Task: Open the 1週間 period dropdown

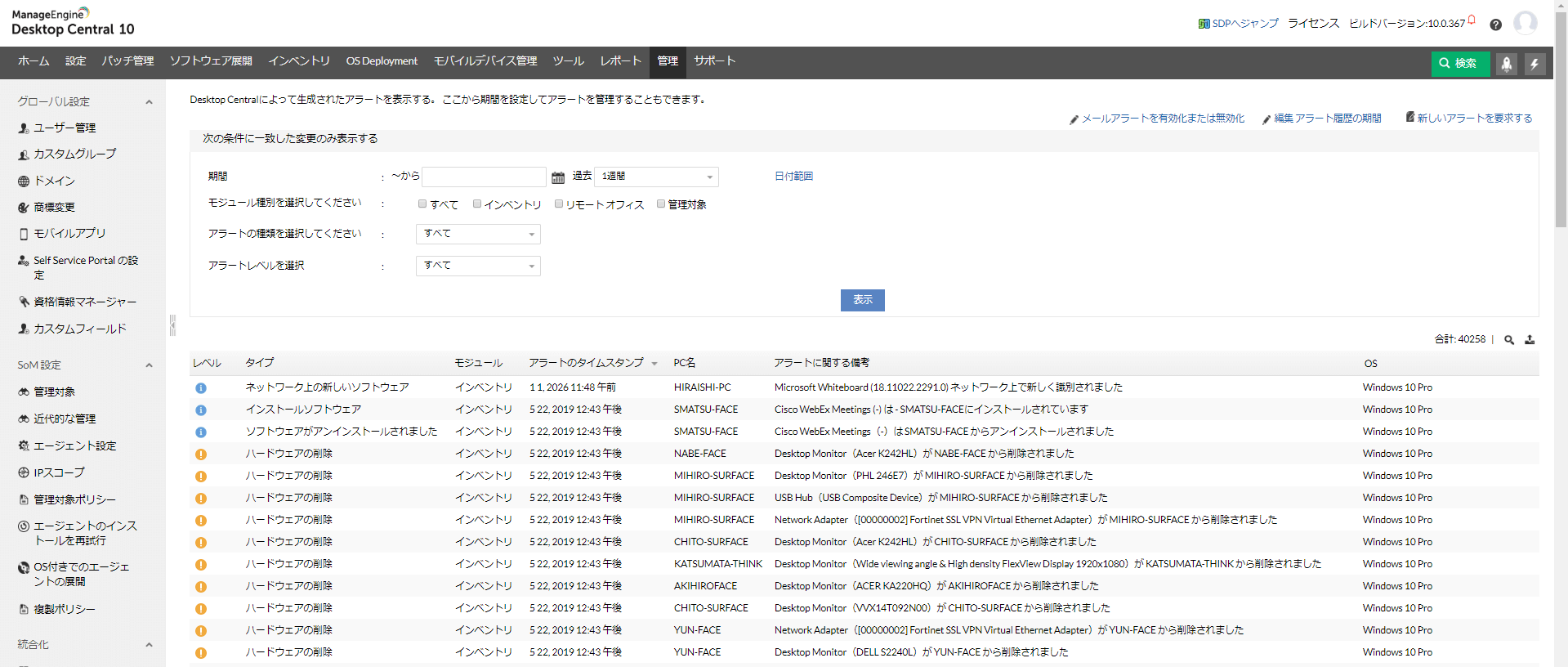Action: (656, 177)
